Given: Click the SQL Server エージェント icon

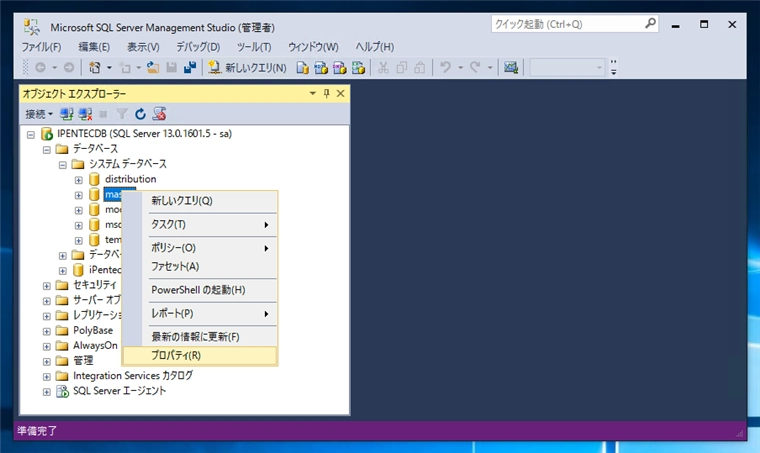Looking at the screenshot, I should click(x=63, y=391).
